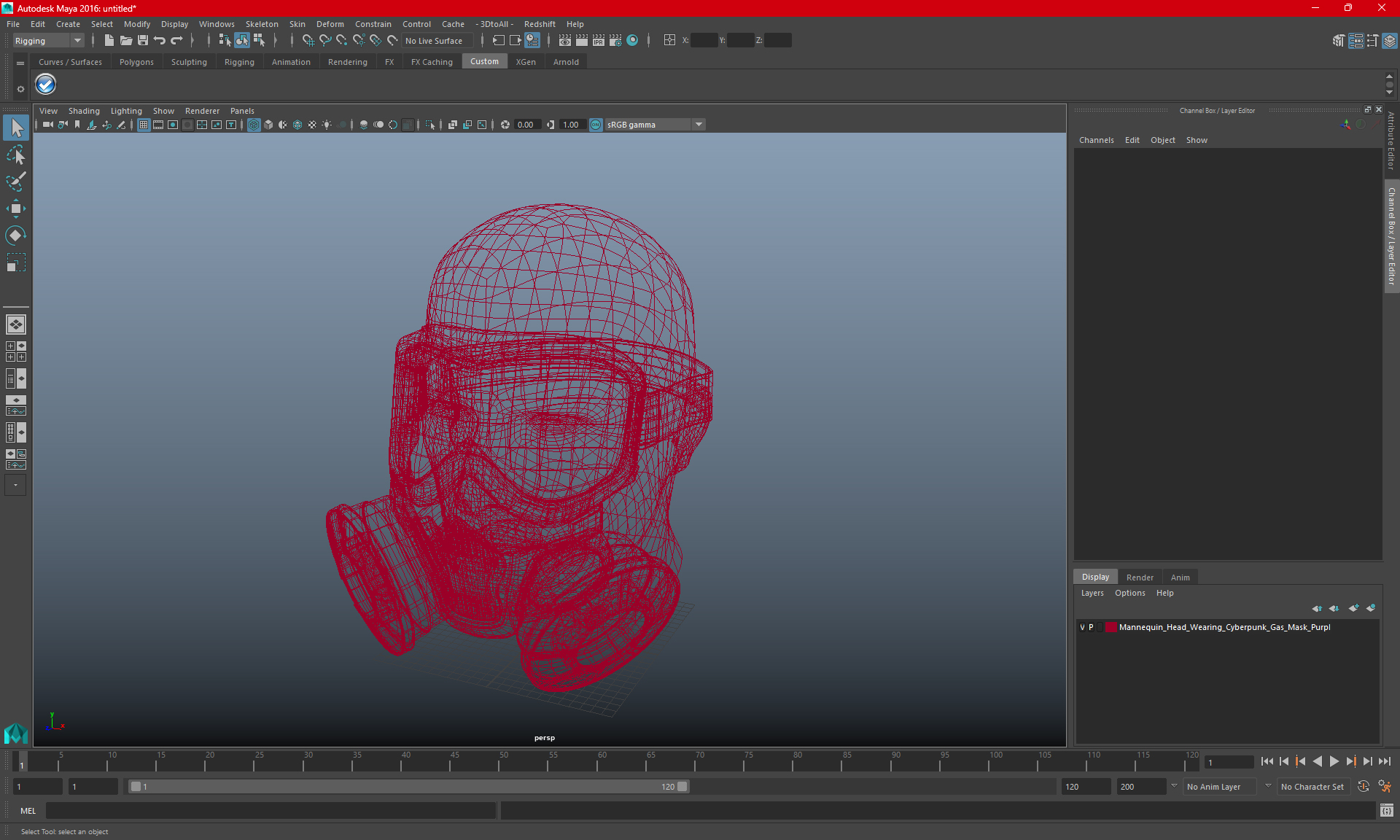Screen dimensions: 1400x840
Task: Open the Deform menu
Action: (x=330, y=23)
